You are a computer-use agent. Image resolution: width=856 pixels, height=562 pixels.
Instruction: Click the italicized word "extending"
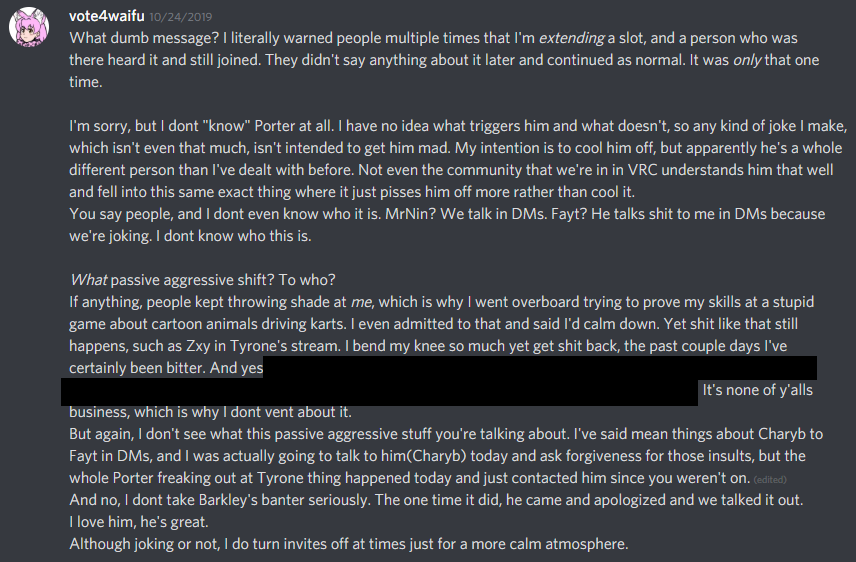(x=574, y=37)
